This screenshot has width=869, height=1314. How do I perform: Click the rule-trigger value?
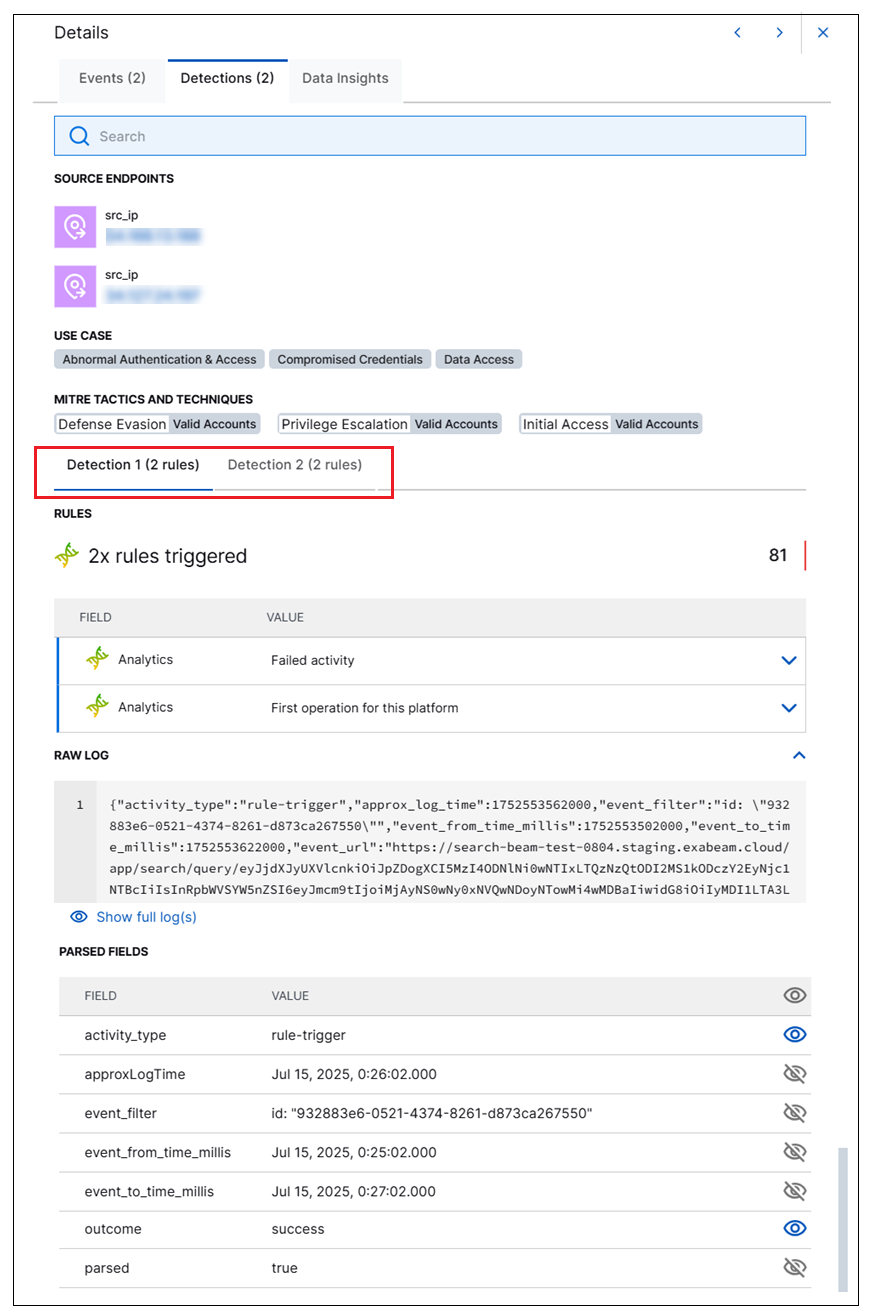(x=308, y=1035)
